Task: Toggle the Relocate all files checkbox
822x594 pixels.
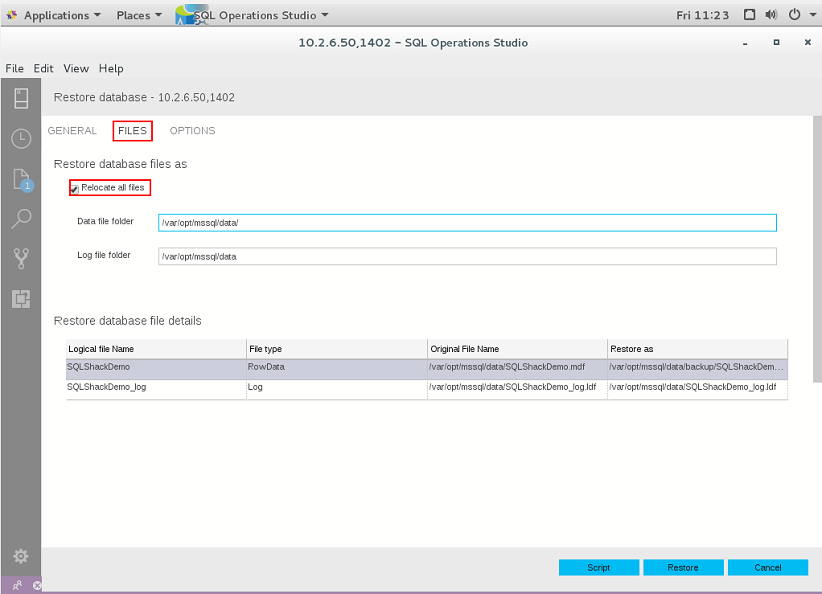Action: point(75,189)
